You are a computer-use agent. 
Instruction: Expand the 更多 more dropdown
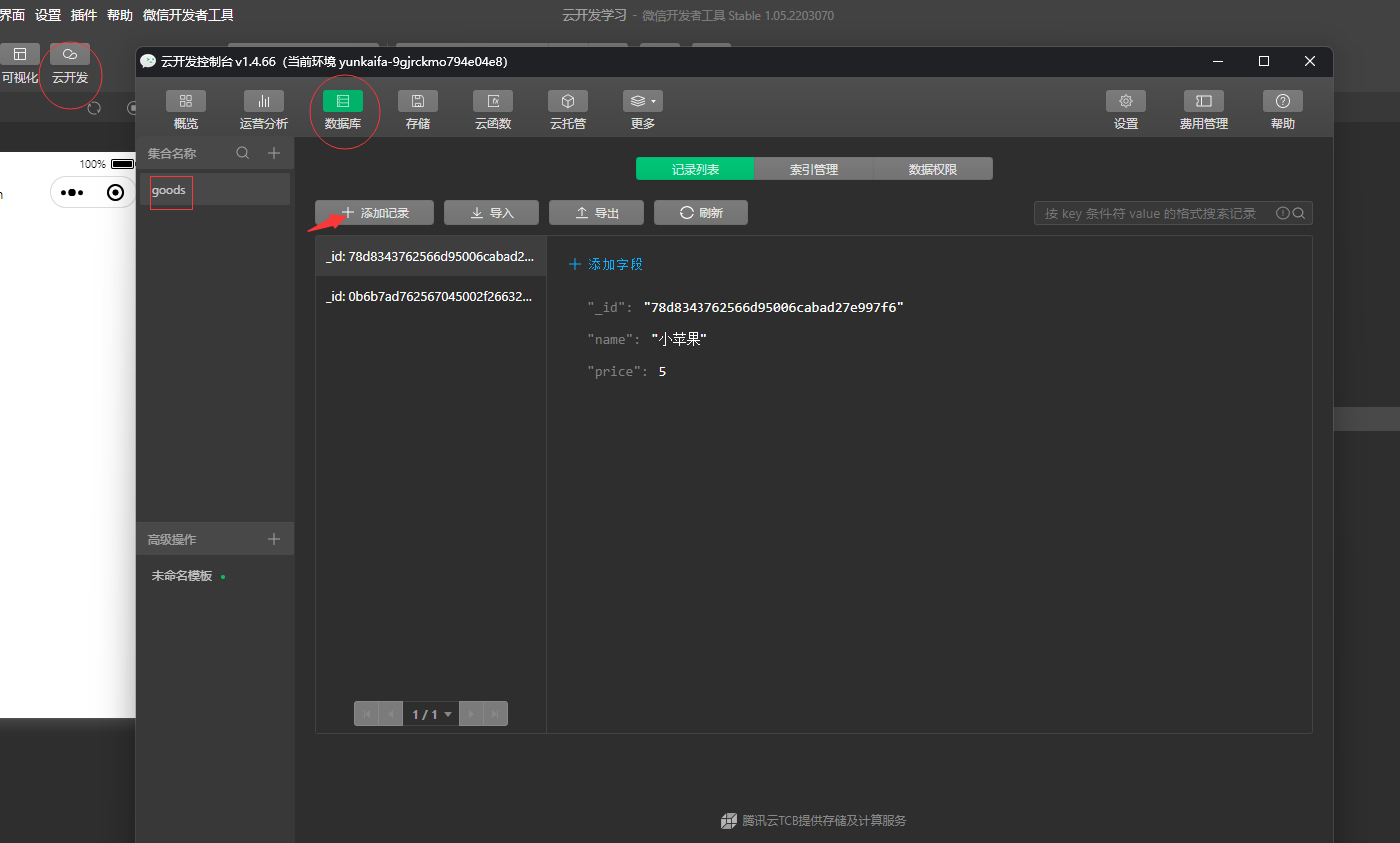(x=643, y=110)
